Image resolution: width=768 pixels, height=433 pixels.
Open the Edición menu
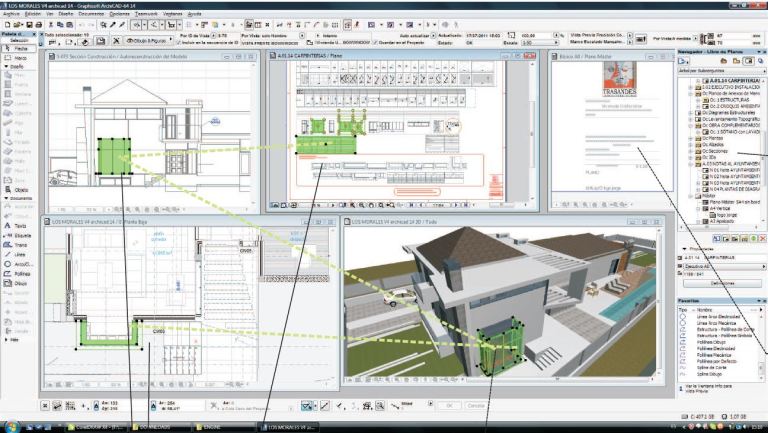click(33, 14)
